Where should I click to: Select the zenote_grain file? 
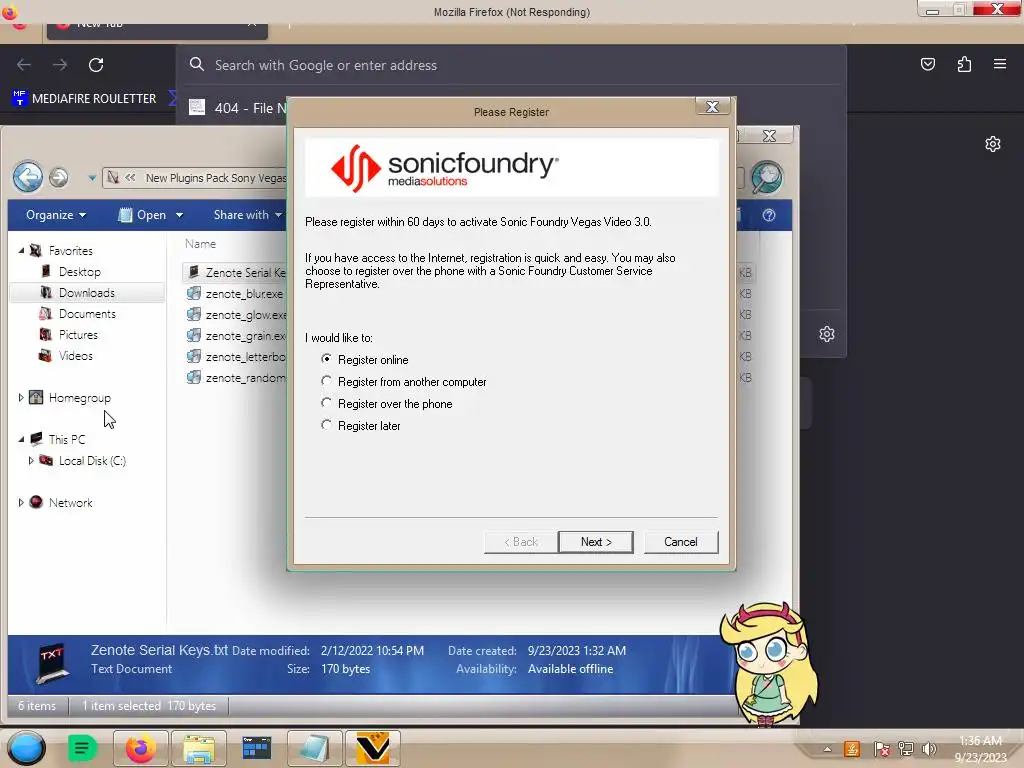236,336
